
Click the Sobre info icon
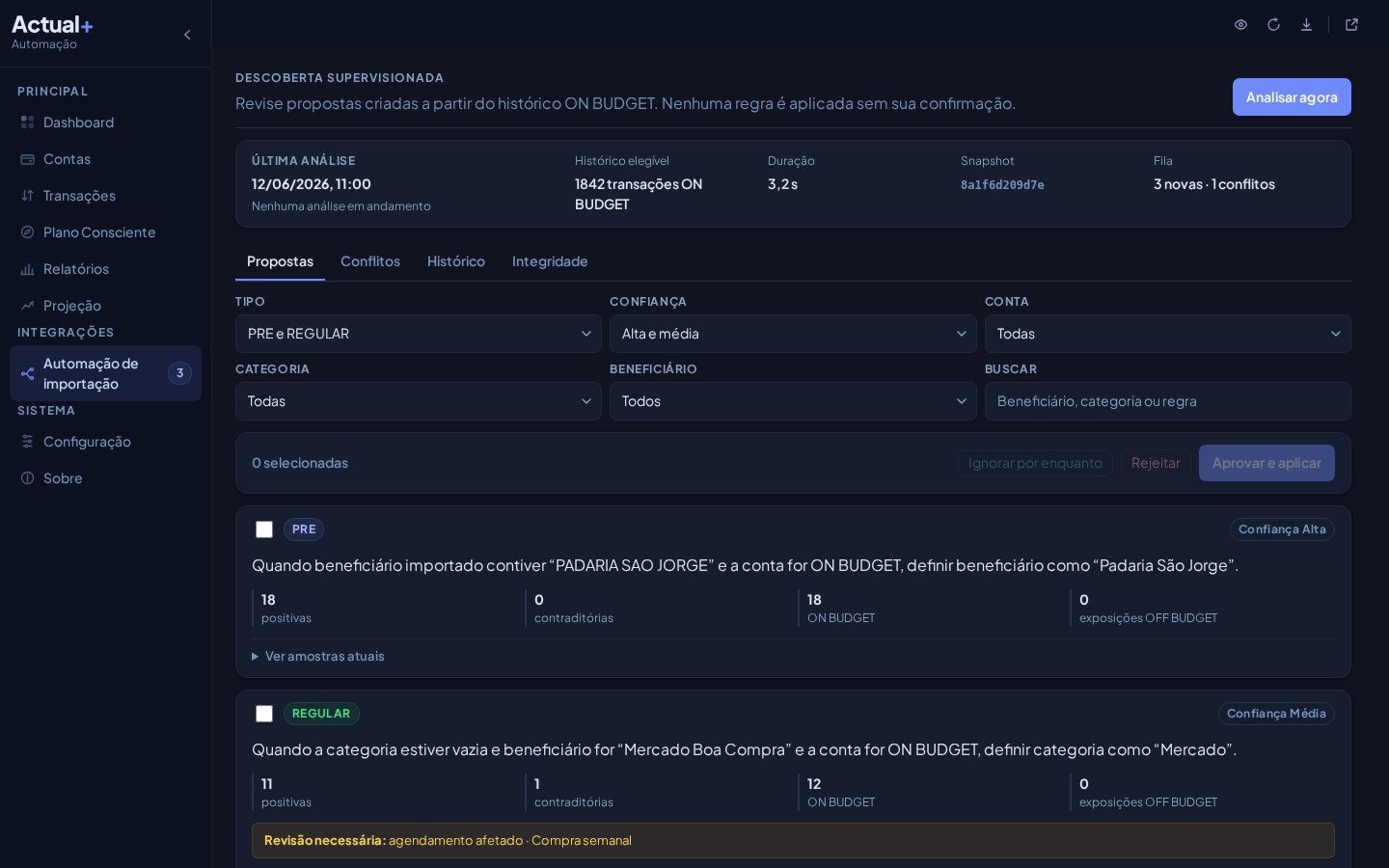point(28,478)
